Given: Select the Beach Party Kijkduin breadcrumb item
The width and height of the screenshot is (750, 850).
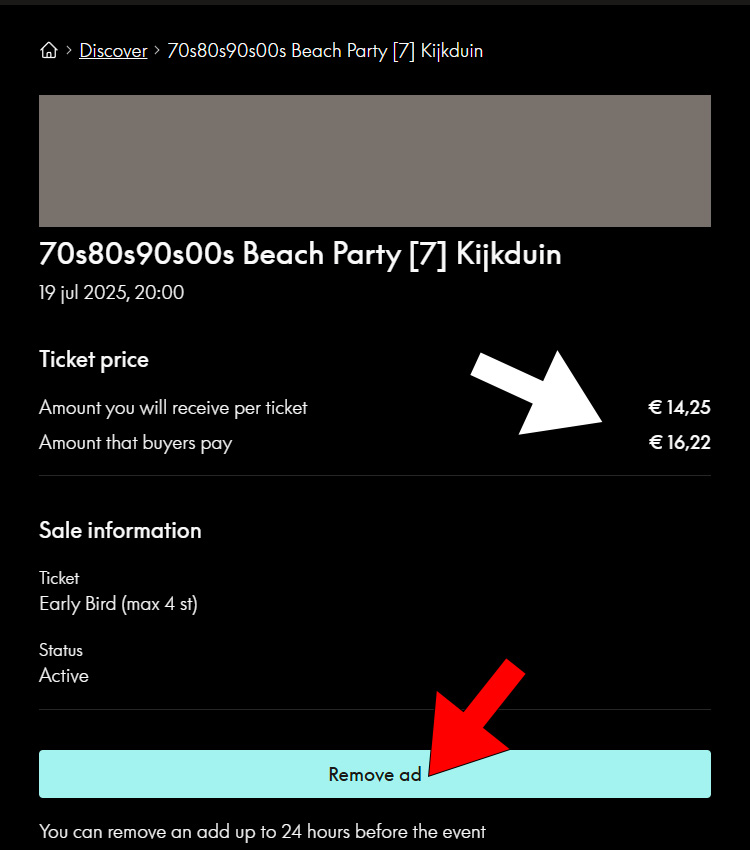Looking at the screenshot, I should point(325,51).
